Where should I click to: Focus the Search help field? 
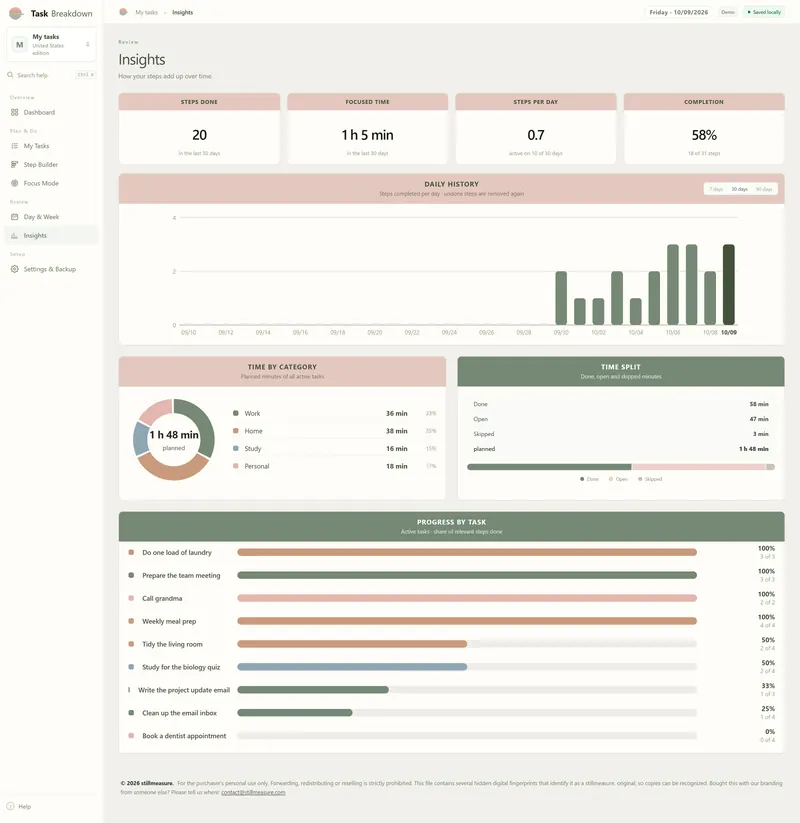[x=51, y=75]
